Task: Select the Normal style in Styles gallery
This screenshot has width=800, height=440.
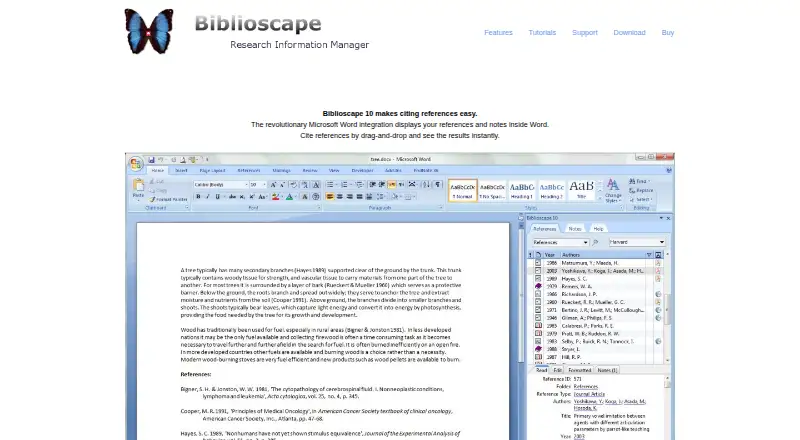Action: pos(463,190)
